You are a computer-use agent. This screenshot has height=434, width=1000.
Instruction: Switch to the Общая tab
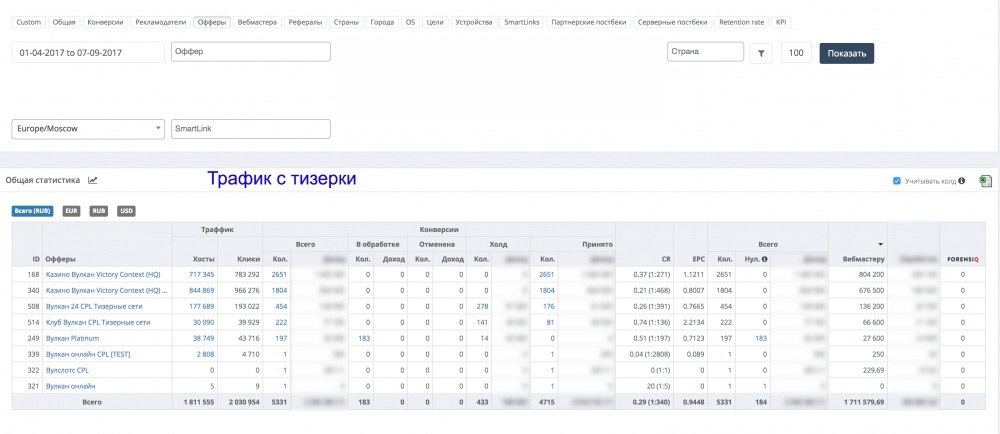64,22
